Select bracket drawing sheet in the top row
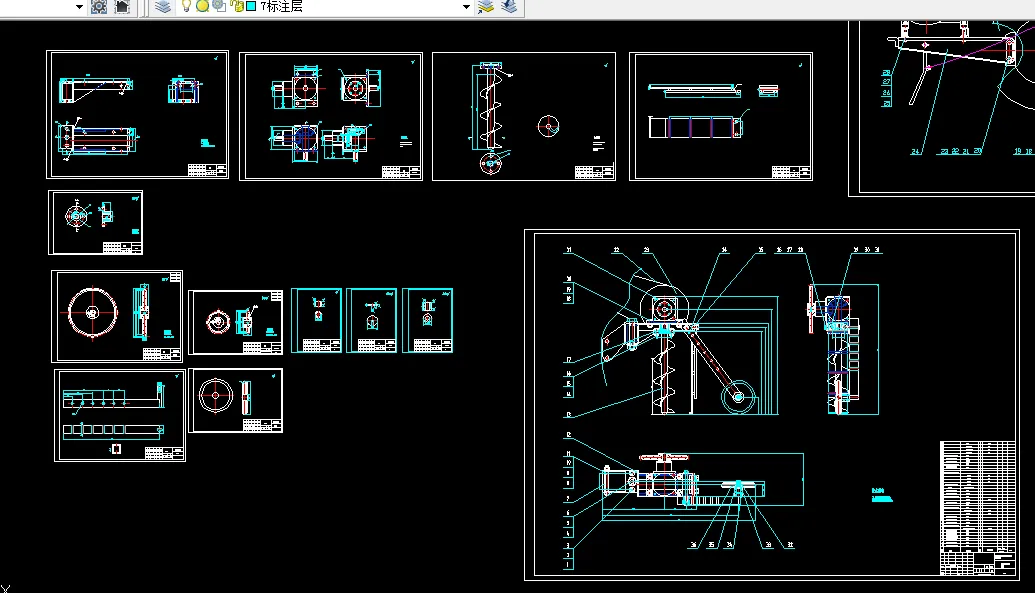The width and height of the screenshot is (1035, 593). [137, 114]
